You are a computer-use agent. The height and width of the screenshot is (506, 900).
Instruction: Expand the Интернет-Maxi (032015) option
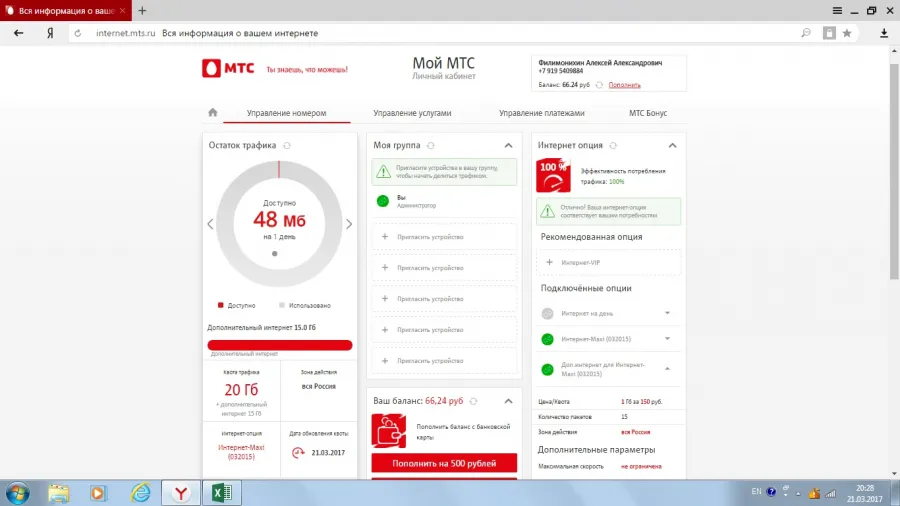[668, 339]
